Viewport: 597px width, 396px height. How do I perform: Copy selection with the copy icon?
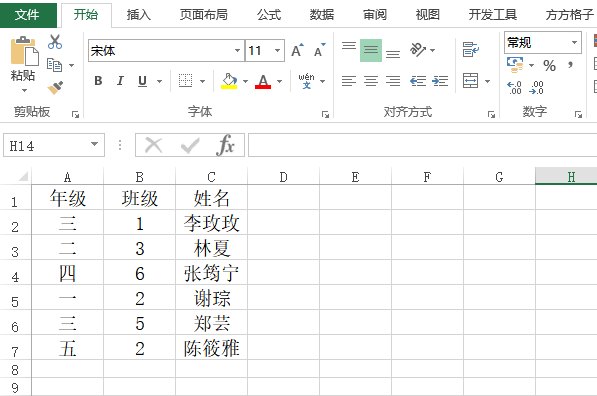[54, 65]
